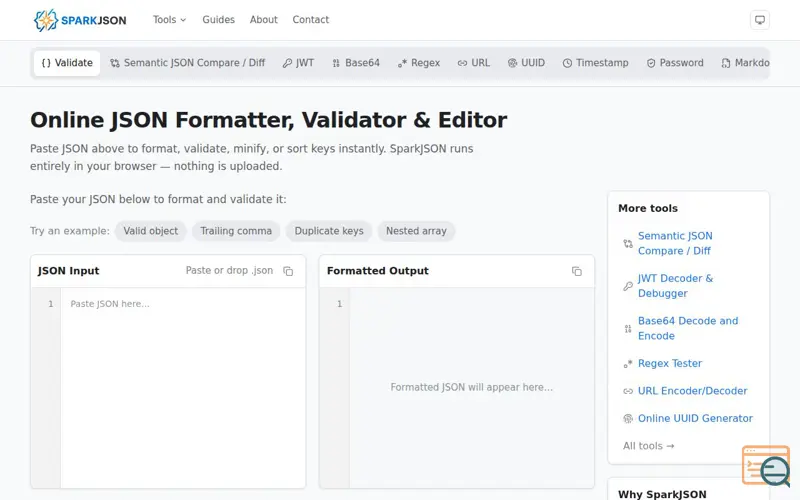Click the Formatted Output display area

pos(471,388)
